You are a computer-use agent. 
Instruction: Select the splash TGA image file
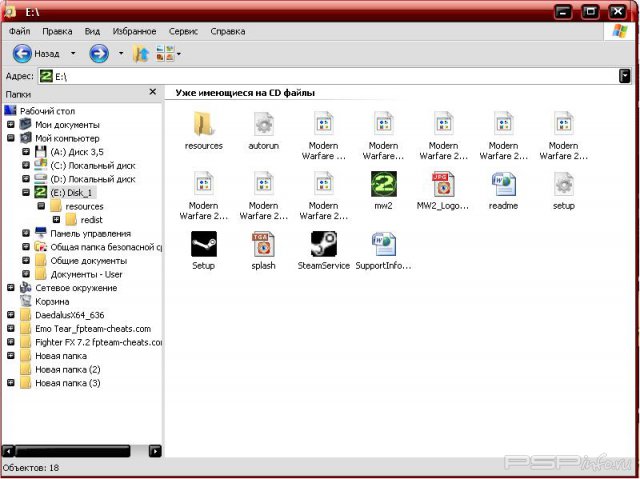click(x=263, y=244)
